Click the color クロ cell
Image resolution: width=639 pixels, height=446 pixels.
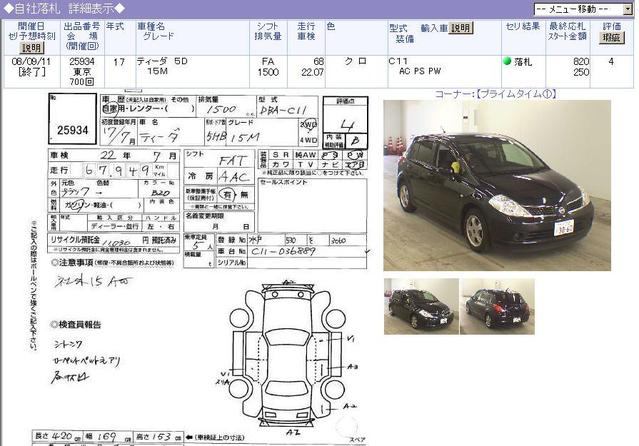[356, 61]
